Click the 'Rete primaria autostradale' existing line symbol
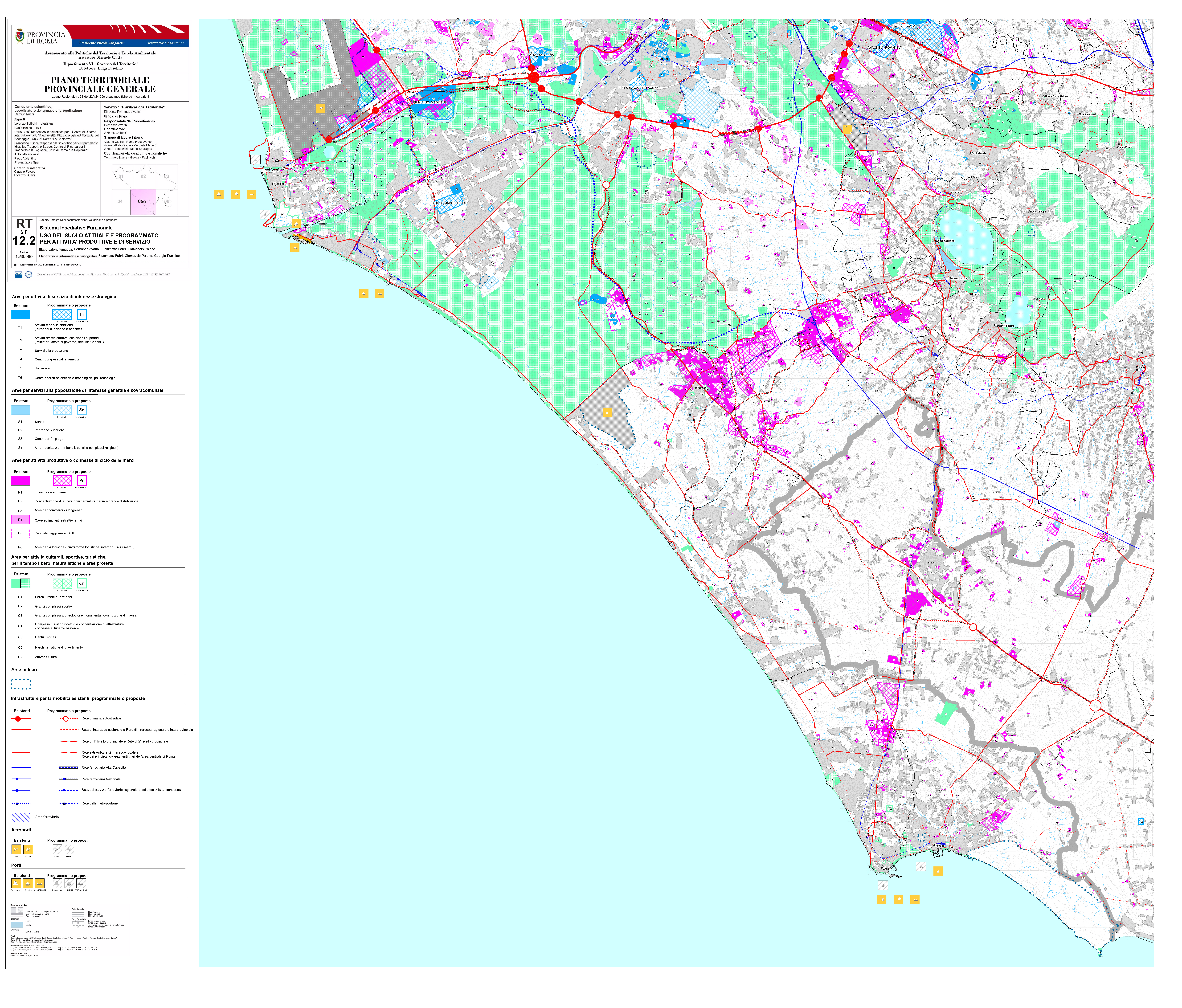Screen dimensions: 1182x1008 [x=21, y=719]
